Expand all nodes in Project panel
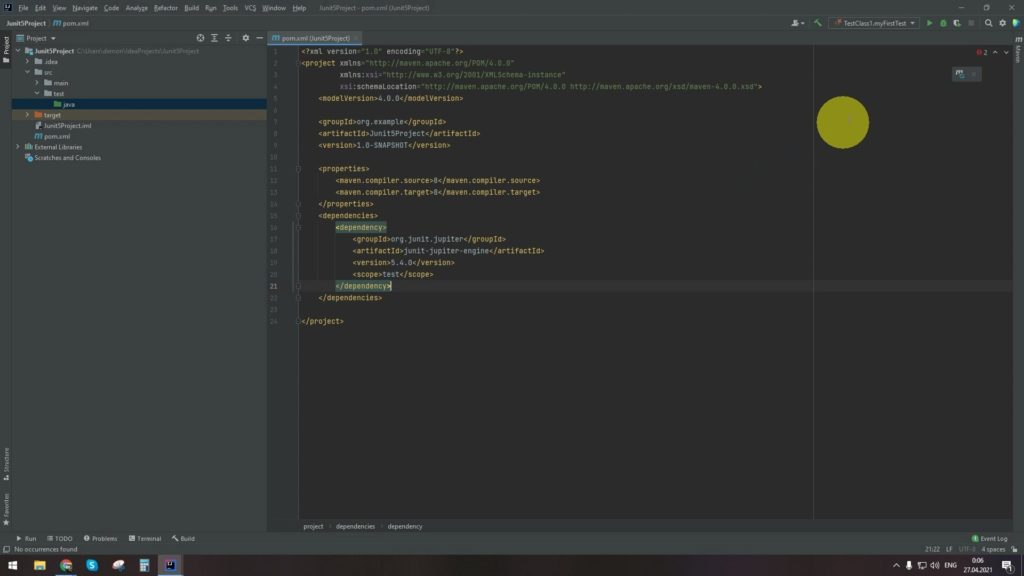This screenshot has height=576, width=1024. pos(214,38)
